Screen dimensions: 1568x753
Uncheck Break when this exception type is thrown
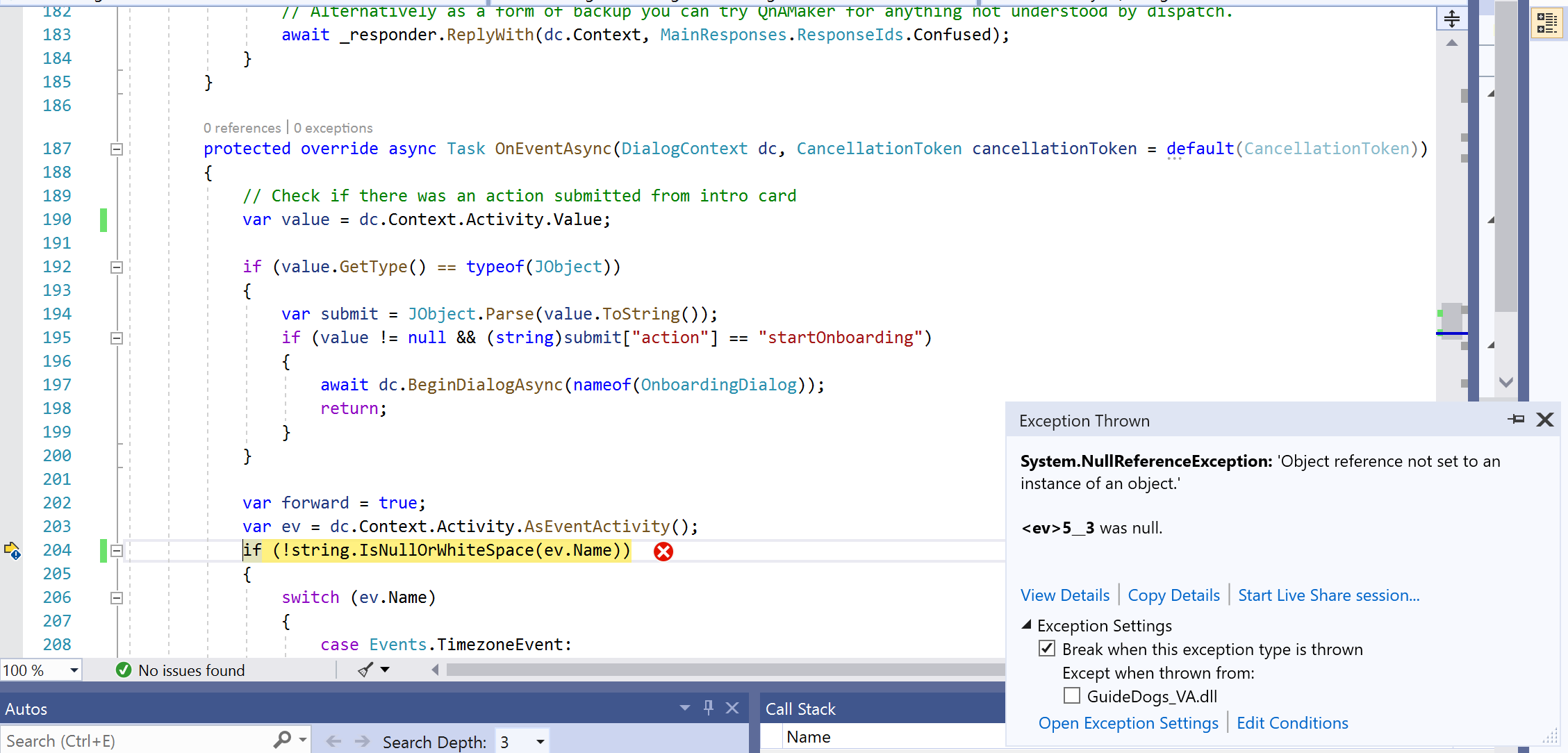coord(1047,649)
